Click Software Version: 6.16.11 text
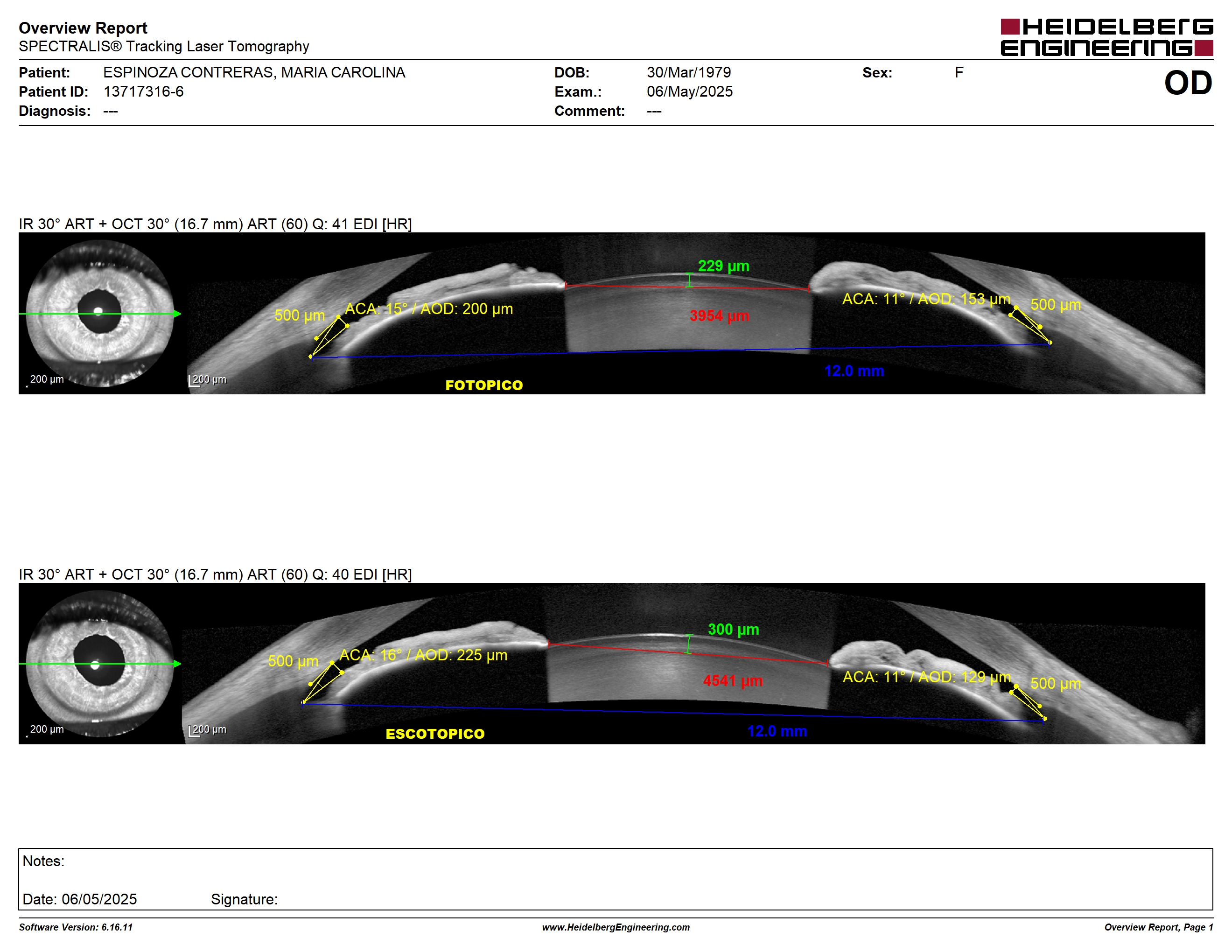The image size is (1232, 952). tap(76, 927)
